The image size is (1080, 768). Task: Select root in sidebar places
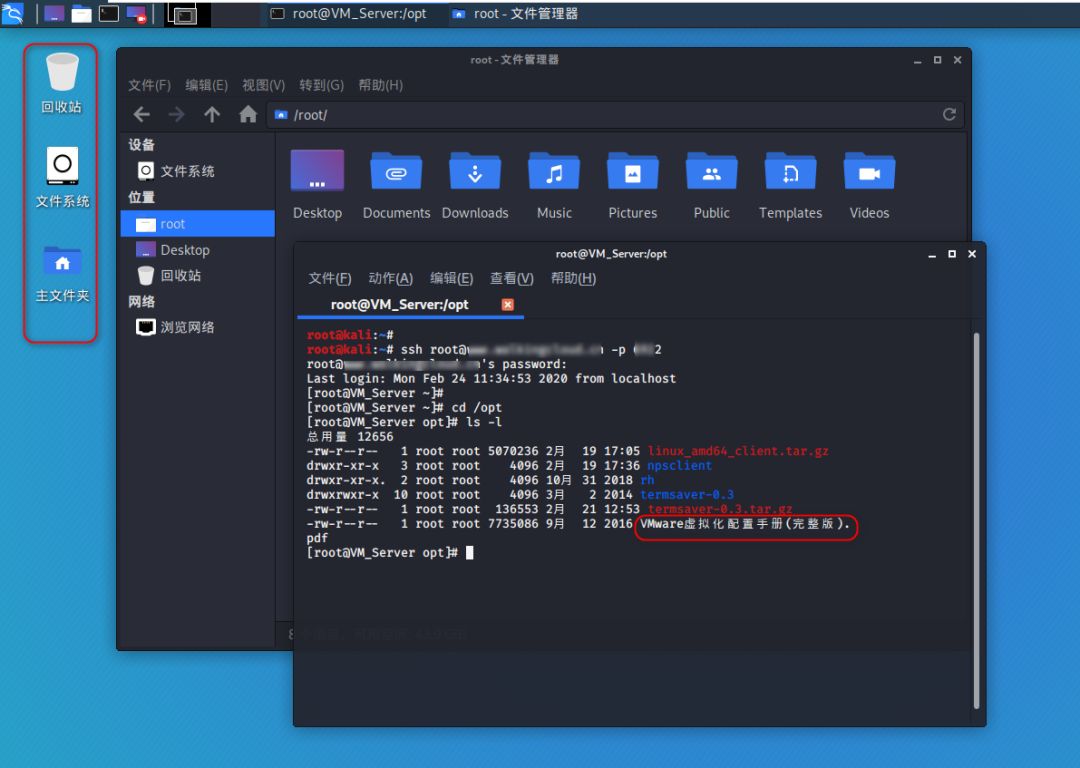[198, 224]
